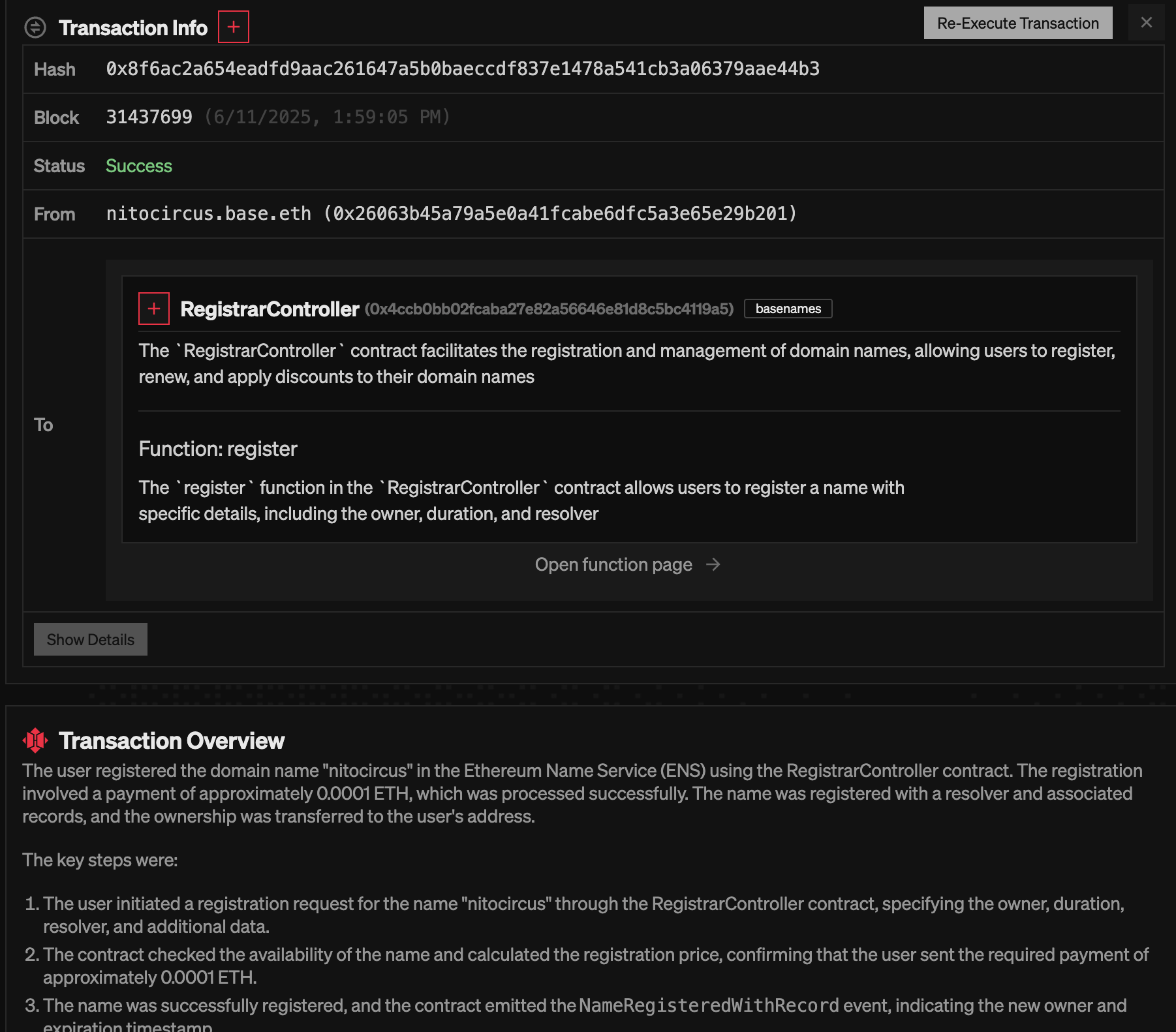Click the From row label
The height and width of the screenshot is (1032, 1176).
(54, 213)
